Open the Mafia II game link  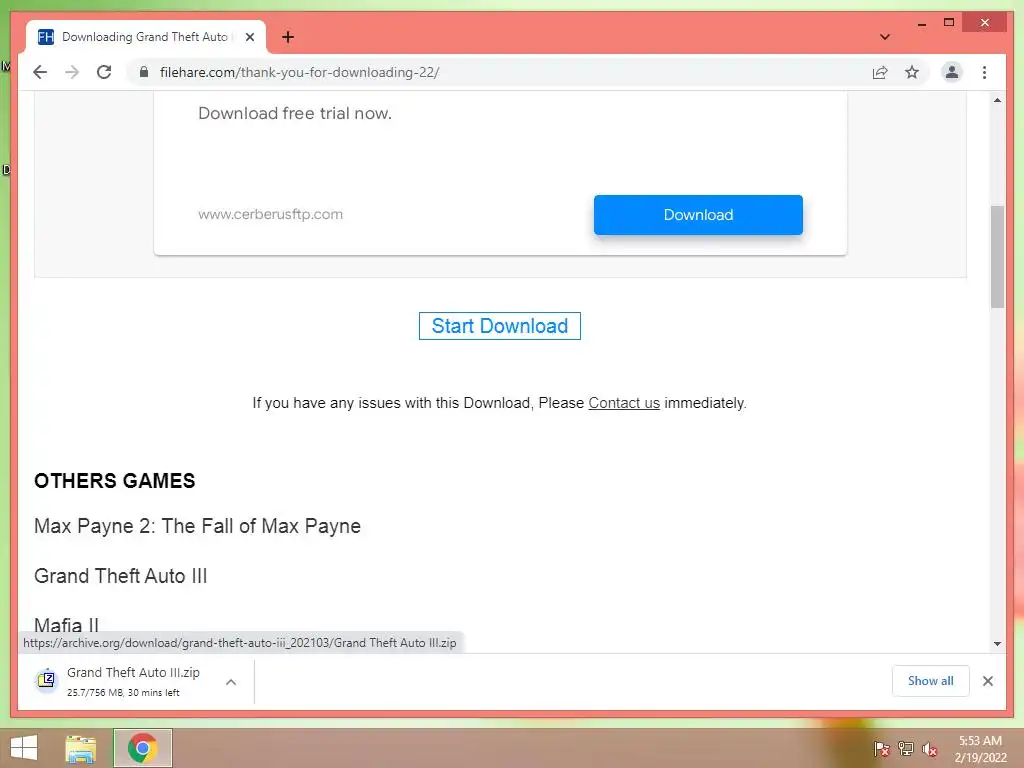[x=67, y=625]
